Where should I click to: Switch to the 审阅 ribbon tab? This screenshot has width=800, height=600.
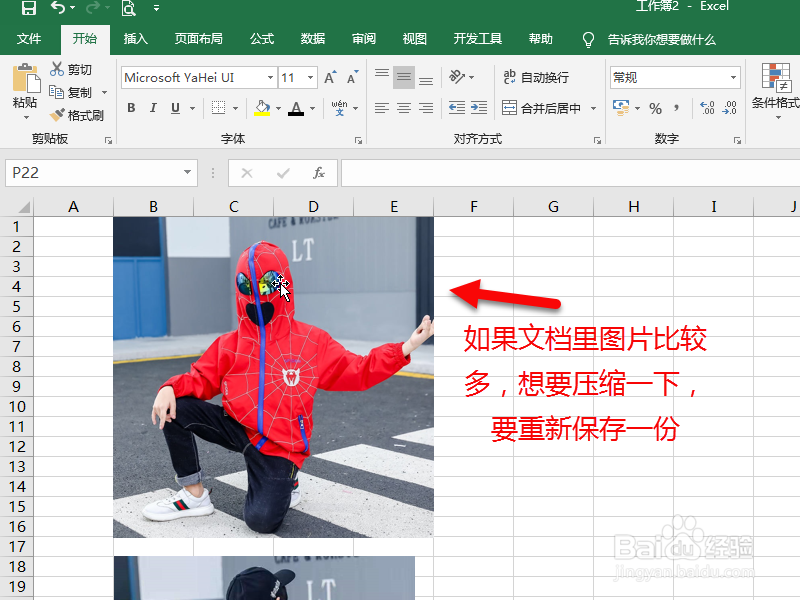pos(364,39)
